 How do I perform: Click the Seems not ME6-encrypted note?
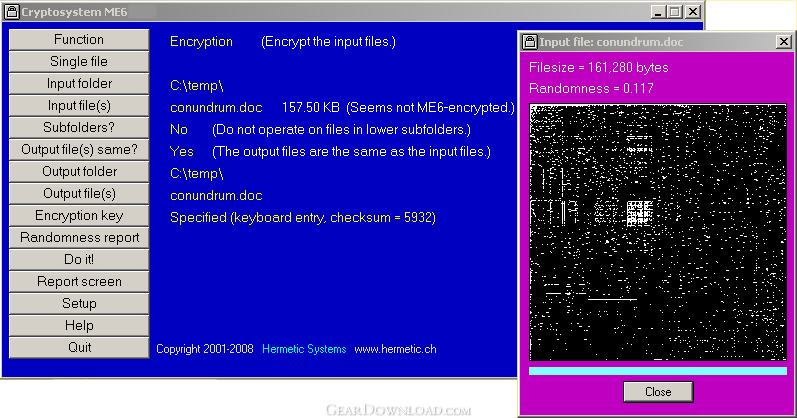pos(431,108)
